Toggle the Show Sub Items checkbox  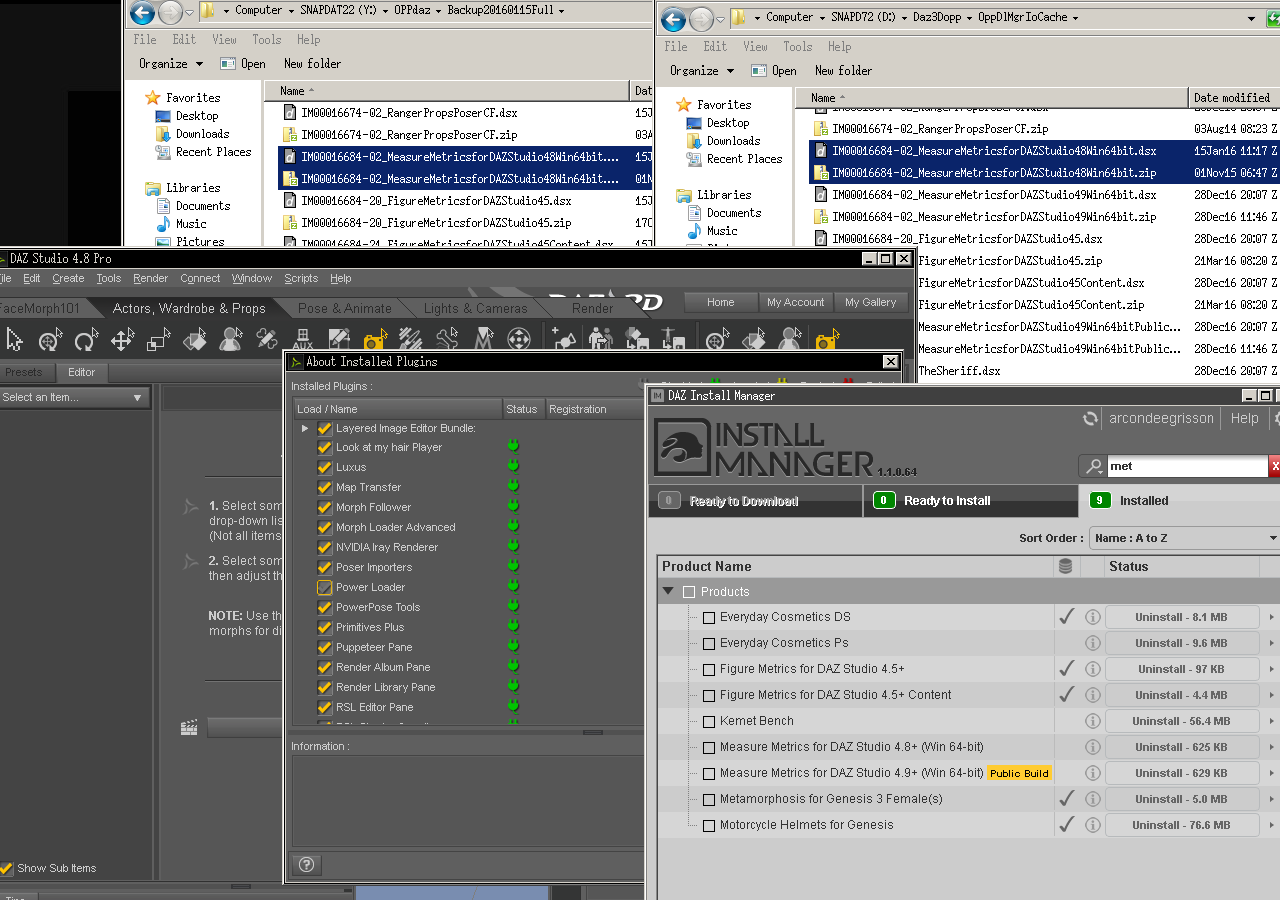pyautogui.click(x=7, y=868)
